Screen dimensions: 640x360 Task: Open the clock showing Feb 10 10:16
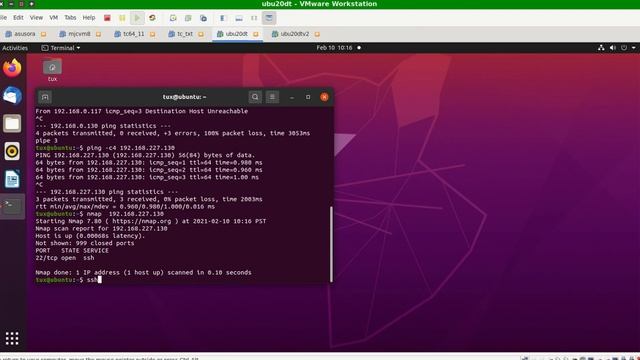pyautogui.click(x=334, y=48)
